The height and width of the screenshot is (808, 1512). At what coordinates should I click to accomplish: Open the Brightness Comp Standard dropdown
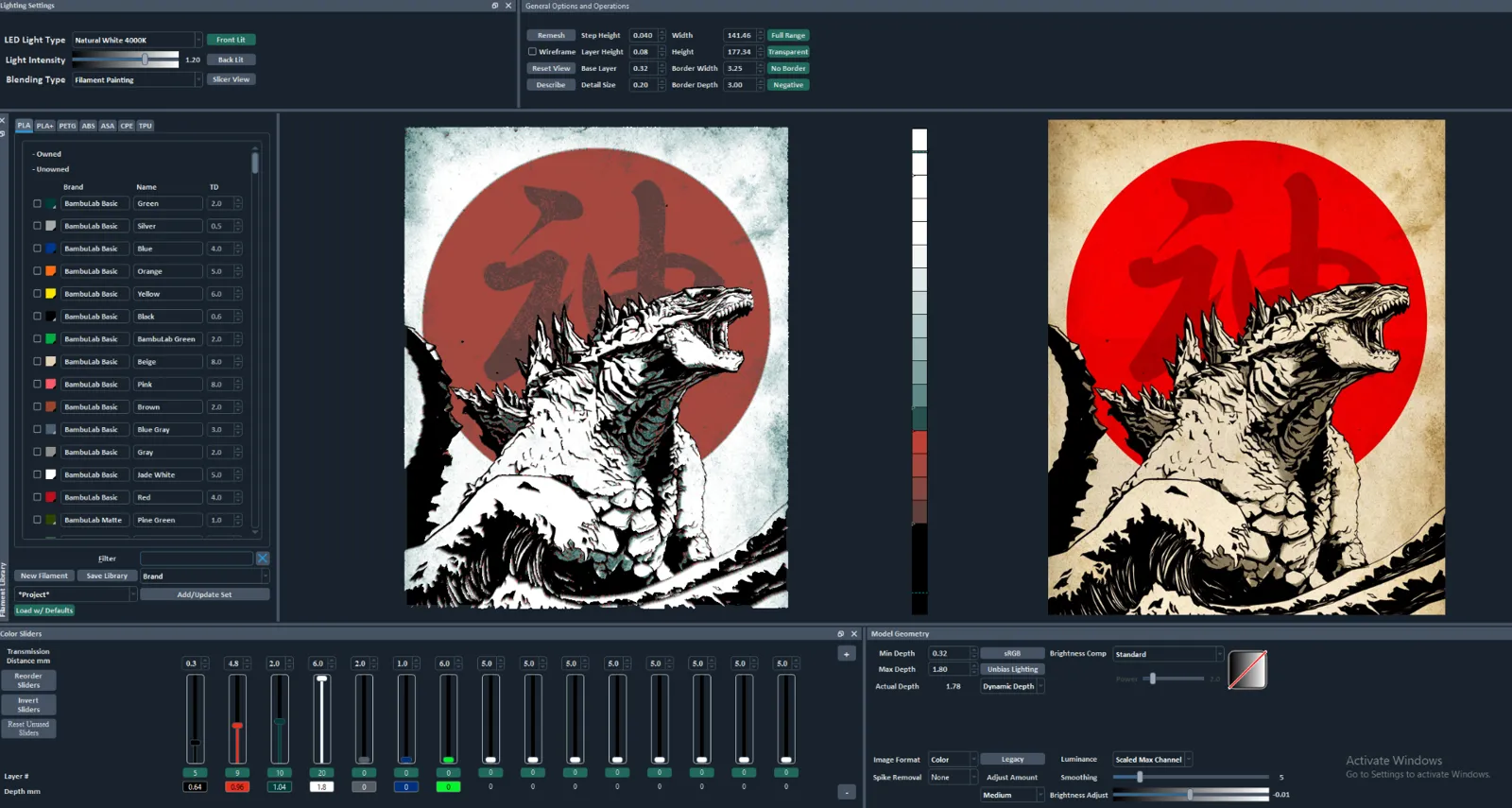point(1168,654)
